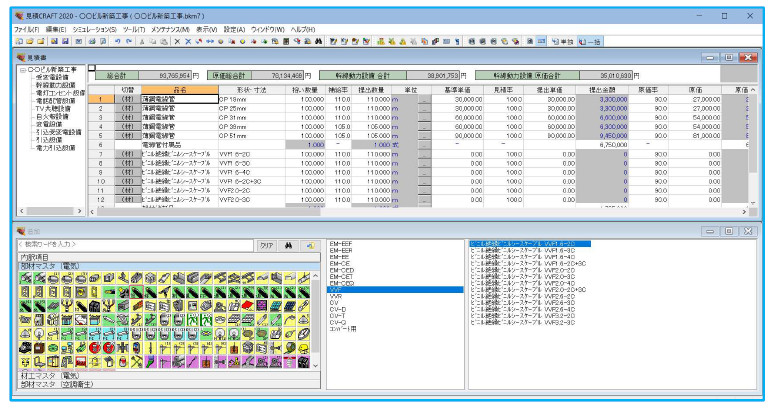Select VVR in the cable type list
Image resolution: width=774 pixels, height=418 pixels.
coord(336,296)
